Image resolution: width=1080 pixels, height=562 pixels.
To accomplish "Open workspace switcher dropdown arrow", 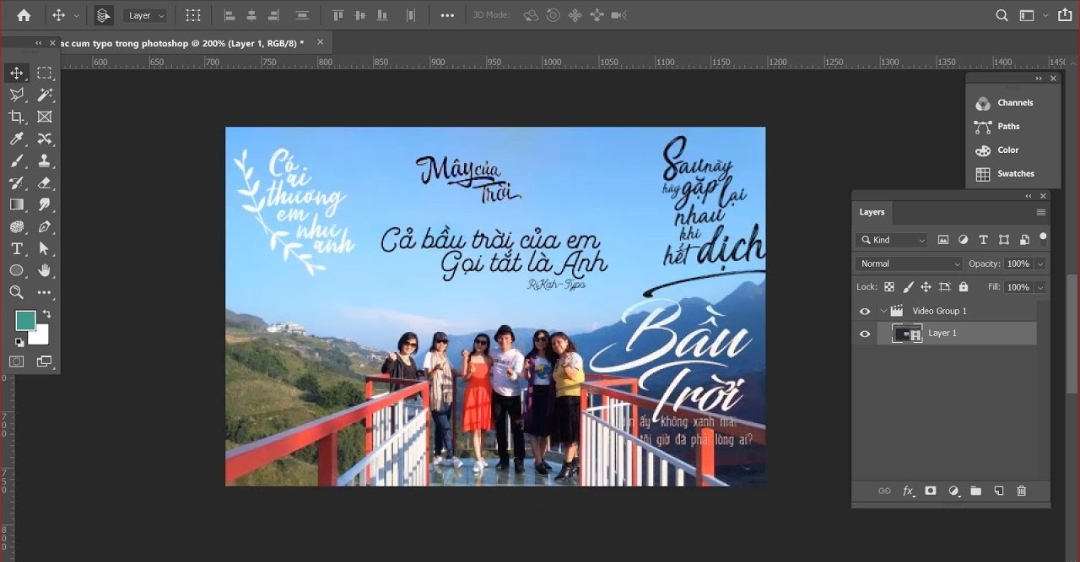I will pyautogui.click(x=1046, y=15).
